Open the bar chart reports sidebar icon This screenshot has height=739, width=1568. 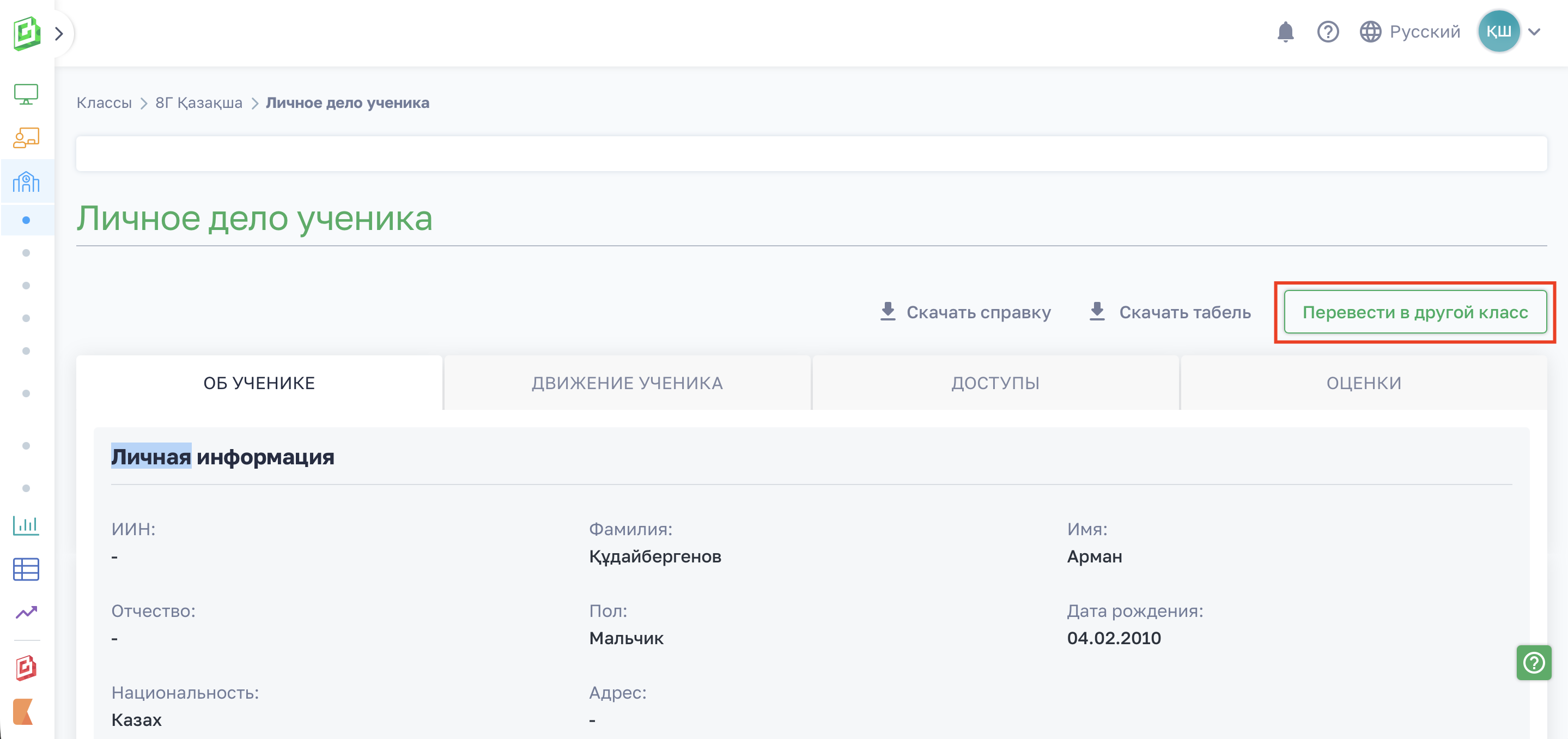pos(26,525)
